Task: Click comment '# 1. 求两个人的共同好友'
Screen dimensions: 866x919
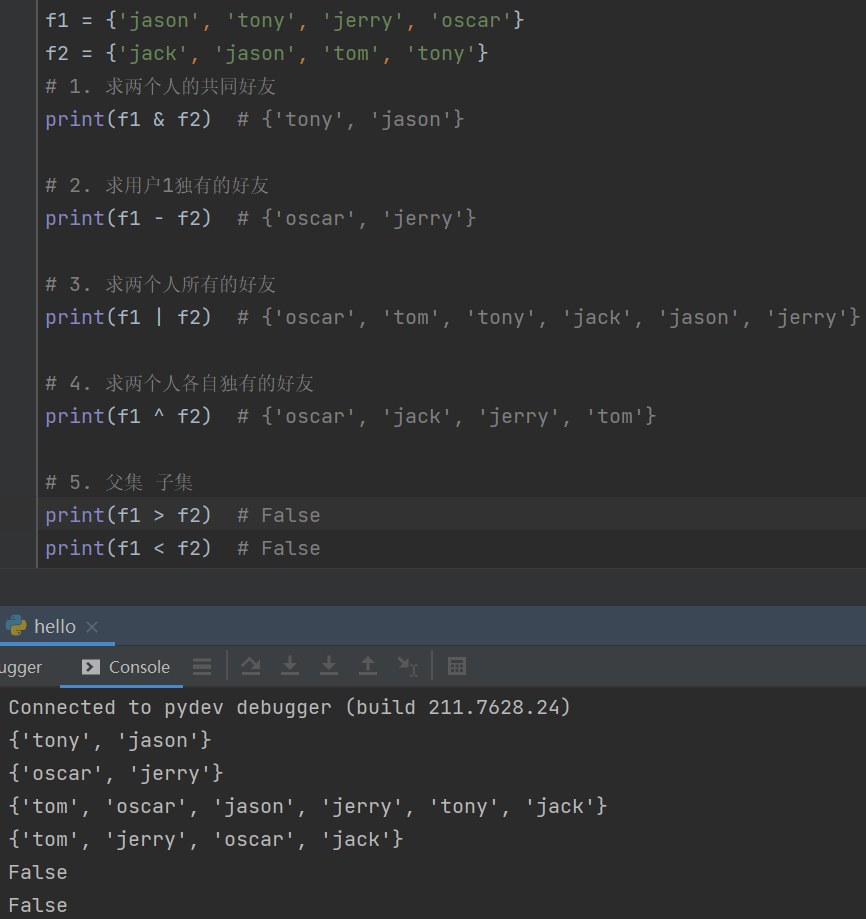Action: [161, 87]
